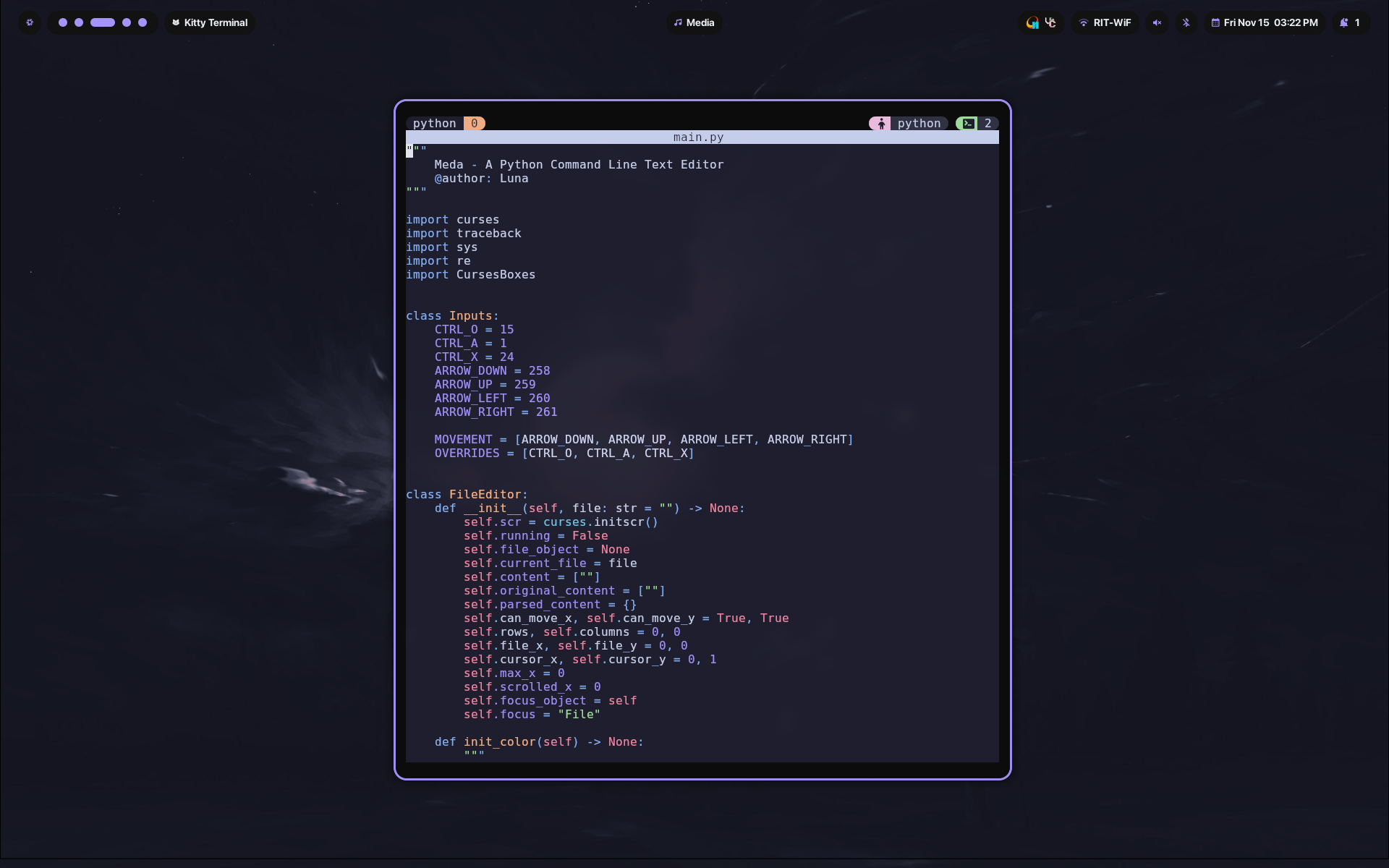Switch to the second workspace dot

click(79, 22)
